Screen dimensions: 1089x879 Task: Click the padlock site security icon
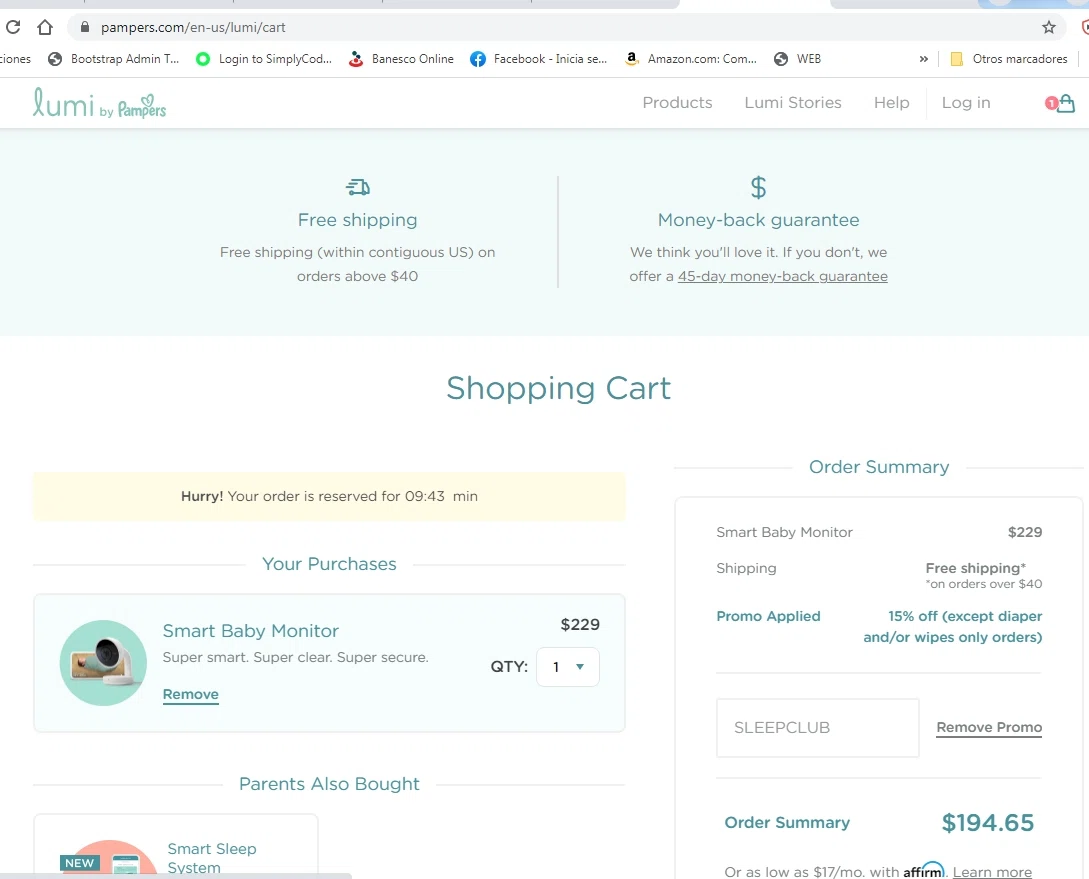(85, 27)
